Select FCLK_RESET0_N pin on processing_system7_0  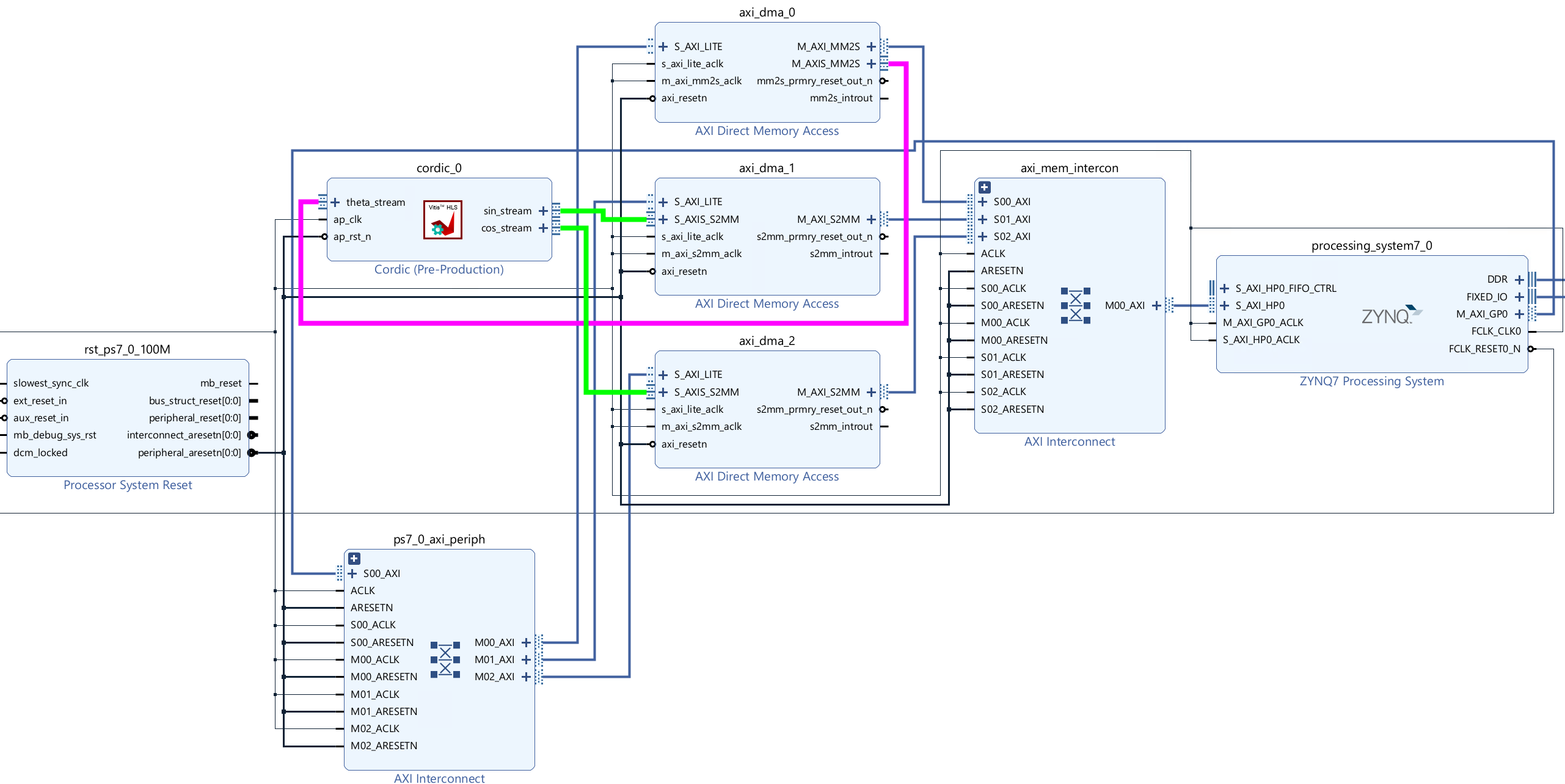click(1484, 349)
